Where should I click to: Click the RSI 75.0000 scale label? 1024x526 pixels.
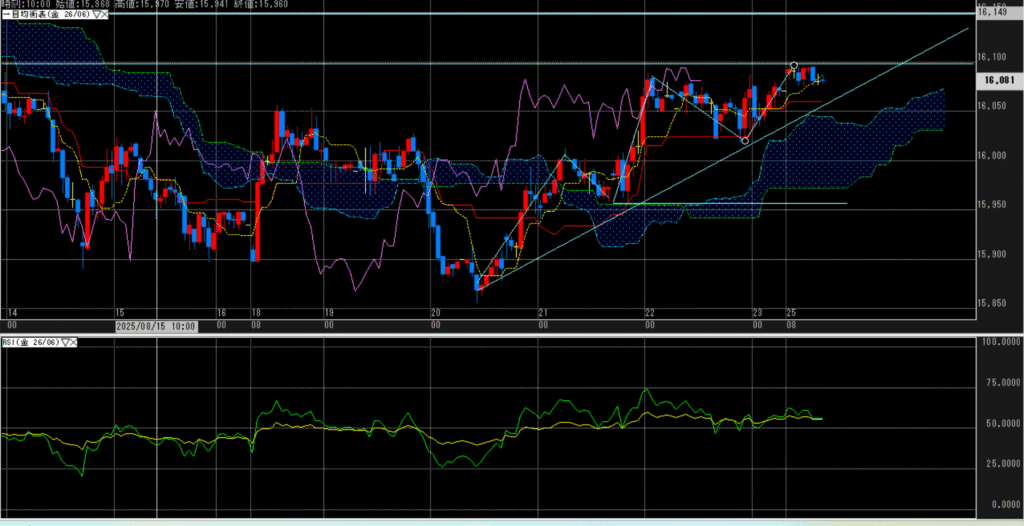997,382
